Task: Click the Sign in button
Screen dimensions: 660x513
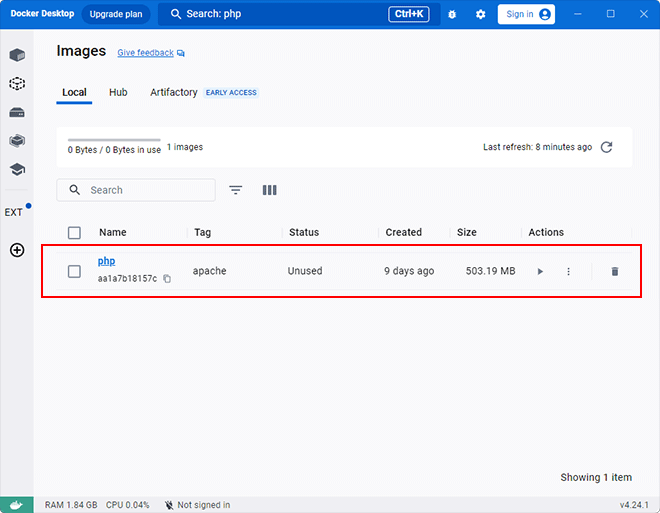Action: (x=526, y=14)
